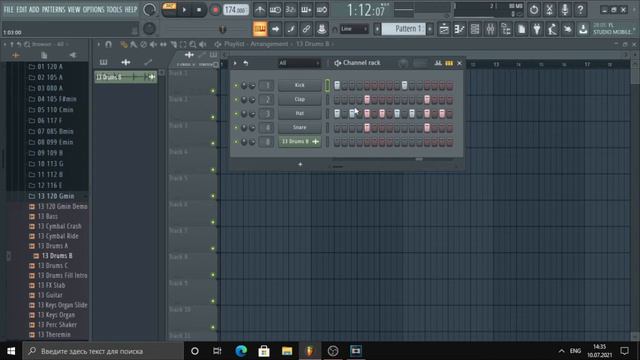Click the undo arrow in Channel rack header
The width and height of the screenshot is (640, 360).
pos(246,63)
